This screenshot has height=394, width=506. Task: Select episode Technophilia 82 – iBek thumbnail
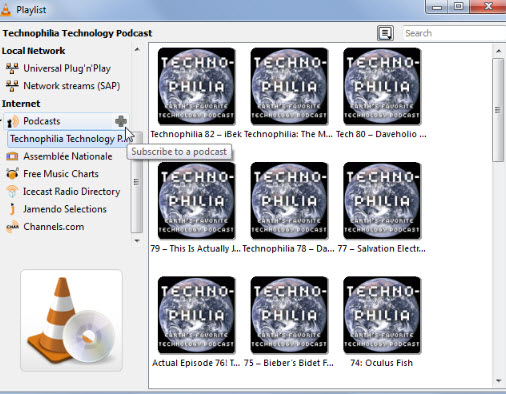(x=196, y=86)
